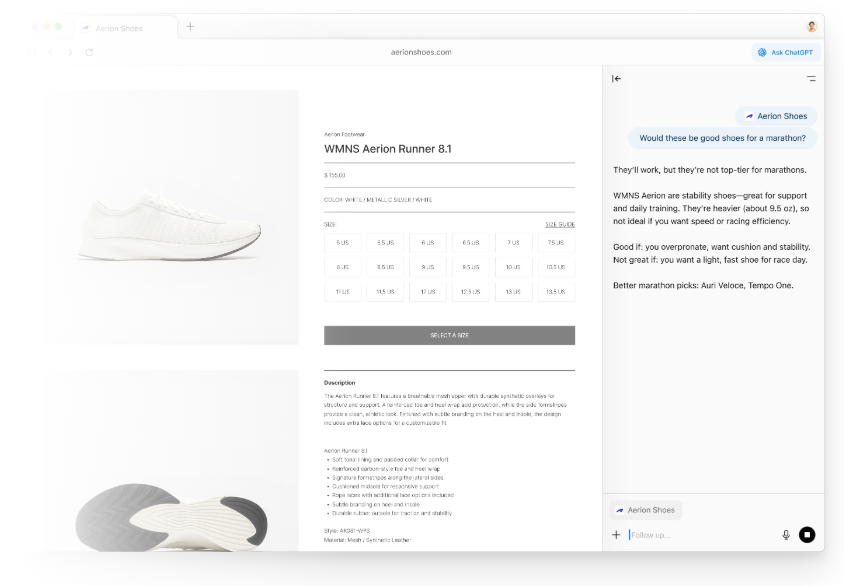Click the WMNS Aerion Runner 8.1 title
Screen dimensions: 844x586
point(388,149)
